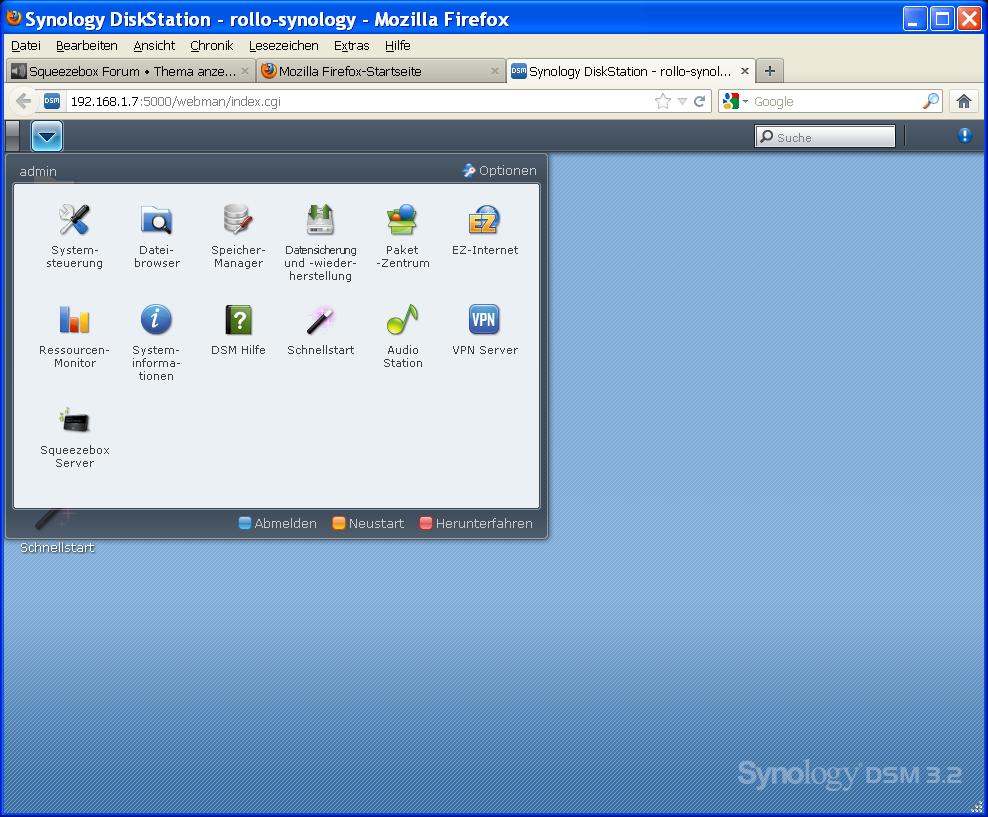Click Herunterfahren to shut down

point(476,523)
